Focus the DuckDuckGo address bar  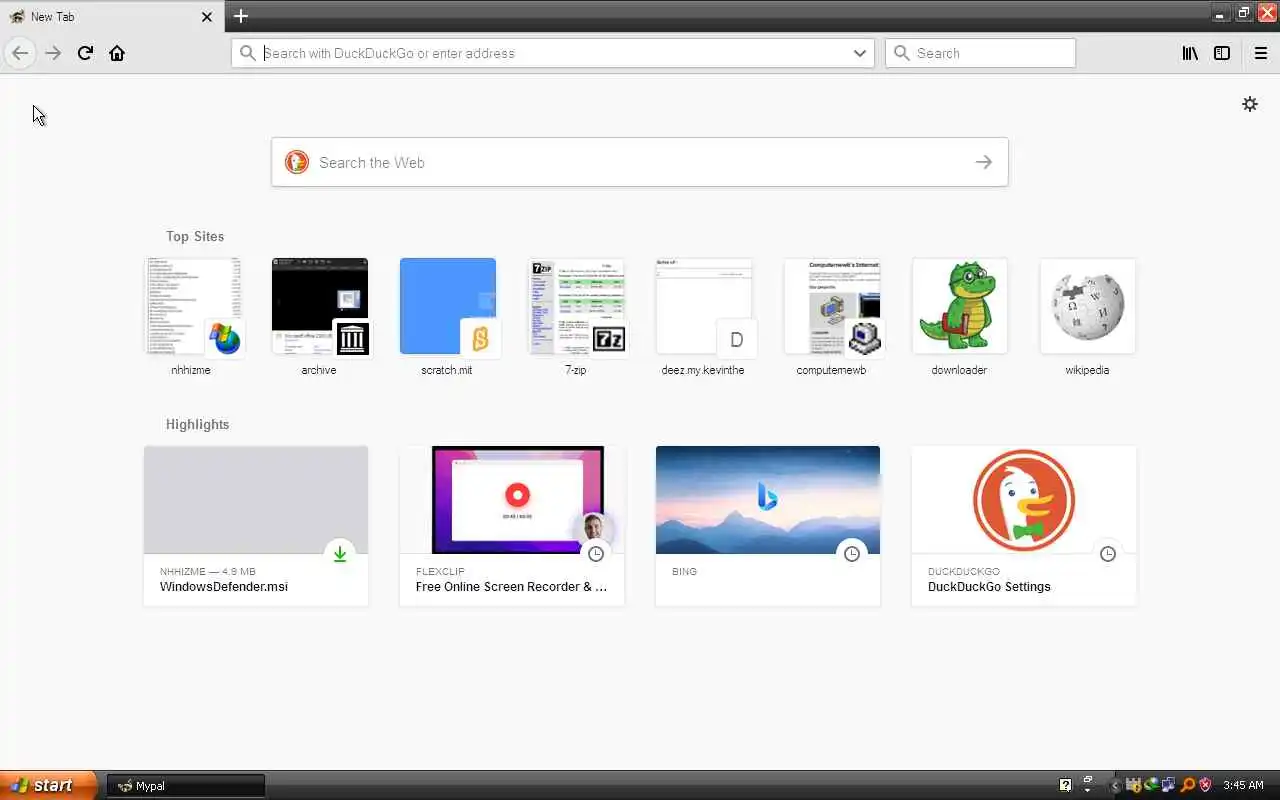point(555,53)
